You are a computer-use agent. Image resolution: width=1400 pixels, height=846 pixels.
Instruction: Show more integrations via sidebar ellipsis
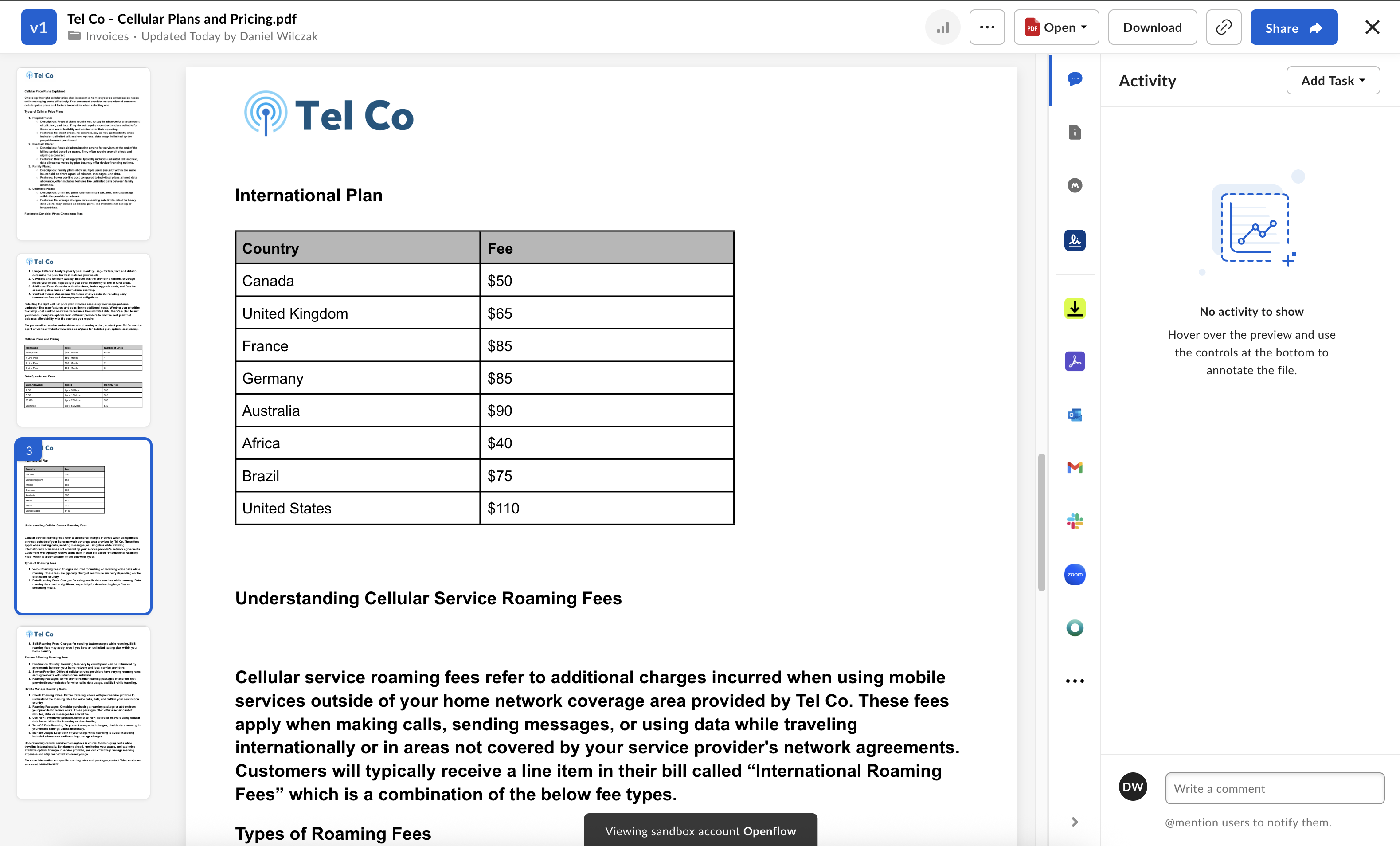tap(1075, 681)
